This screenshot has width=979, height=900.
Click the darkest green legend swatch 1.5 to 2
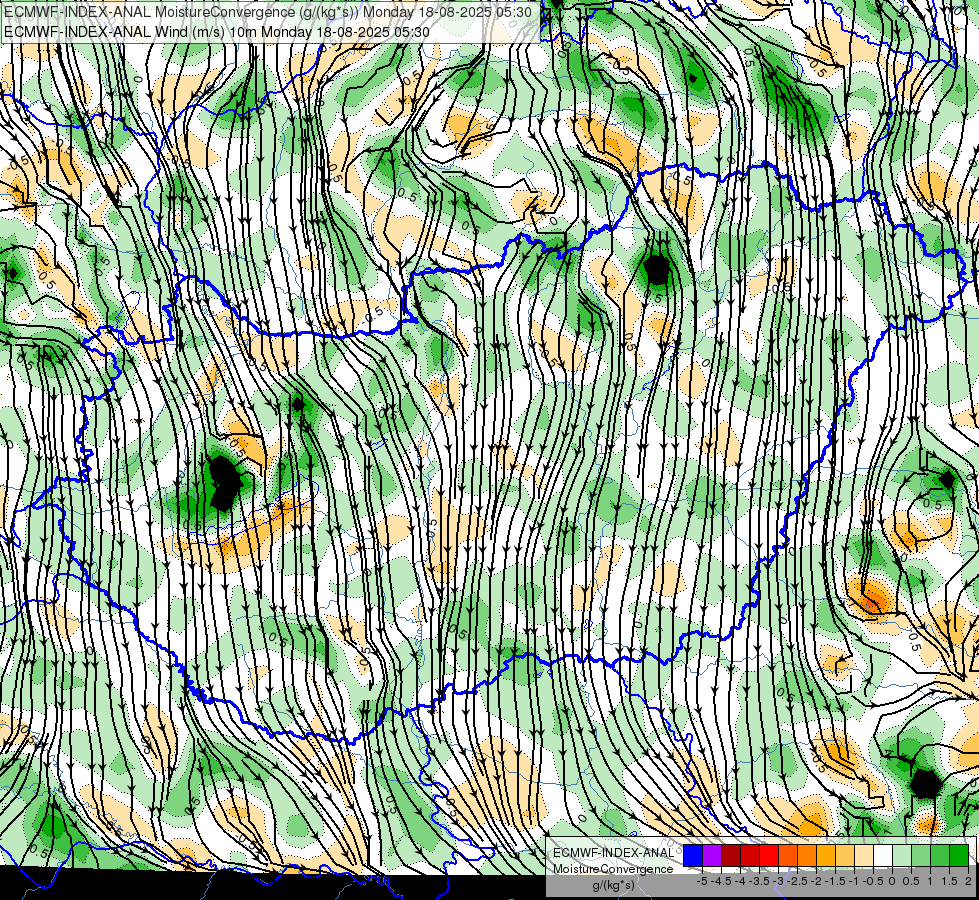959,855
